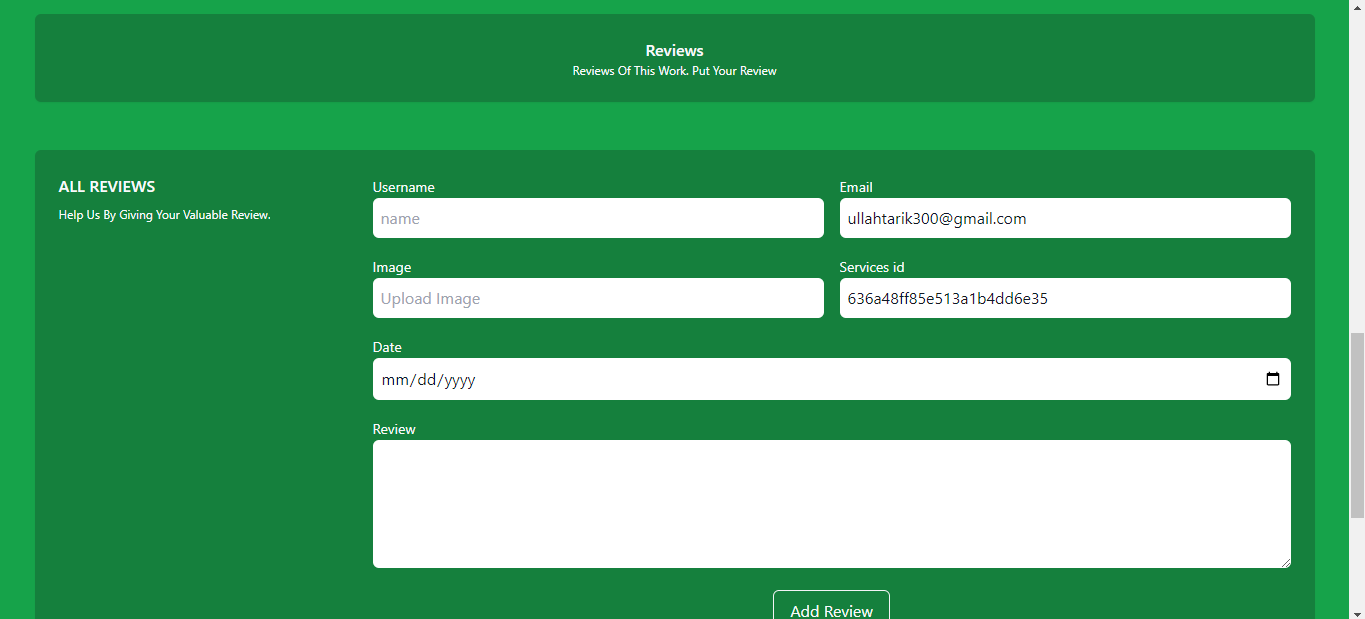Viewport: 1365px width, 619px height.
Task: Select the day segment of the Date field
Action: [427, 380]
